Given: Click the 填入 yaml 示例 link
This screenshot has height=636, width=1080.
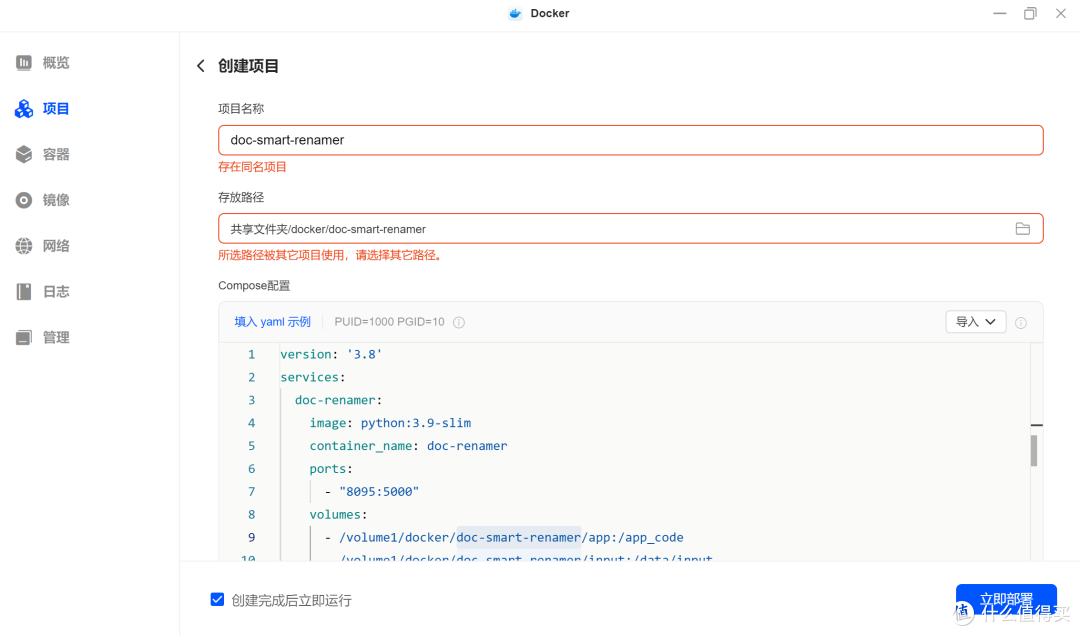Looking at the screenshot, I should click(x=272, y=322).
